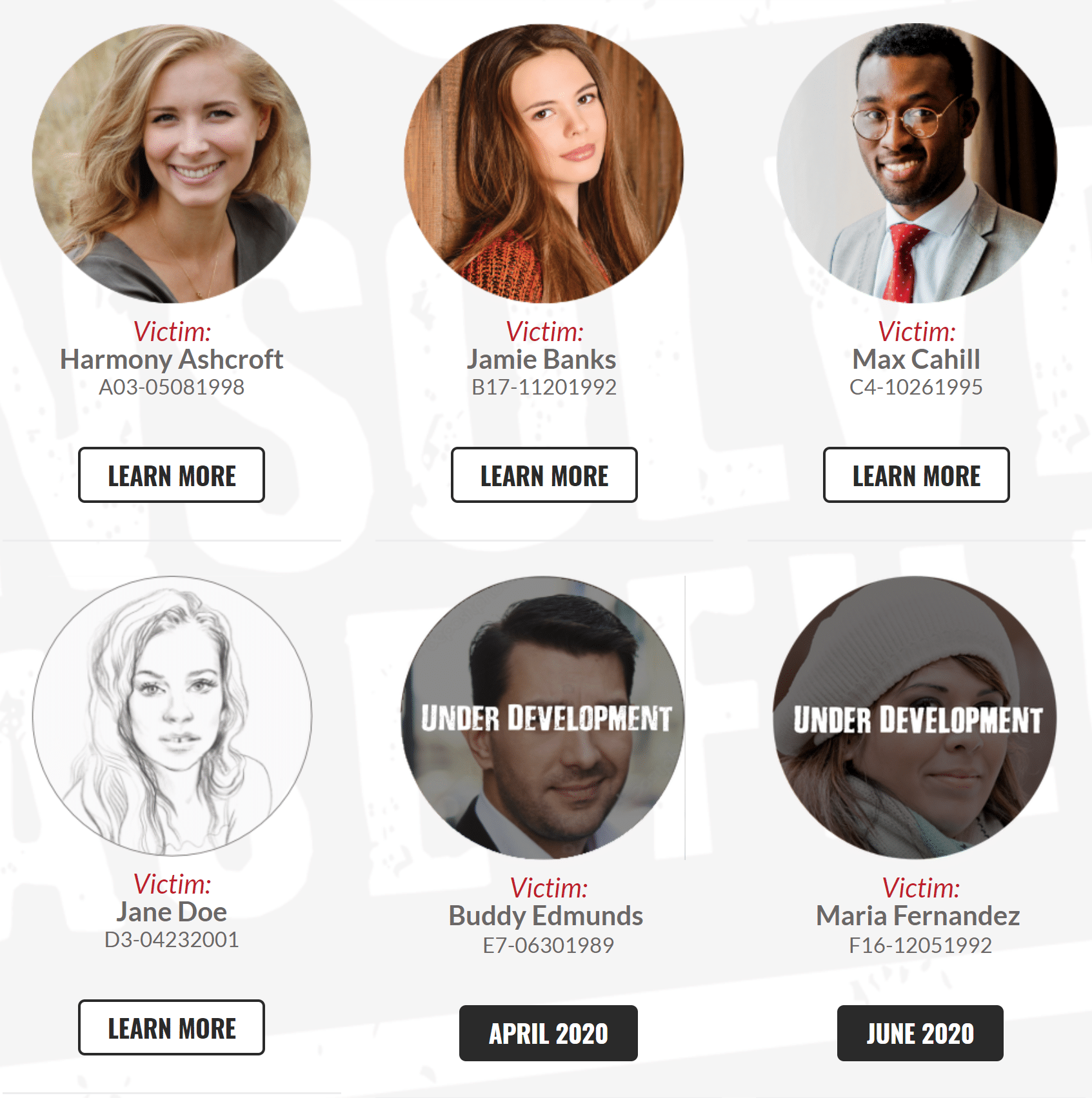Image resolution: width=1092 pixels, height=1098 pixels.
Task: Click Harmony Ashcroft's Learn More button
Action: 172,475
